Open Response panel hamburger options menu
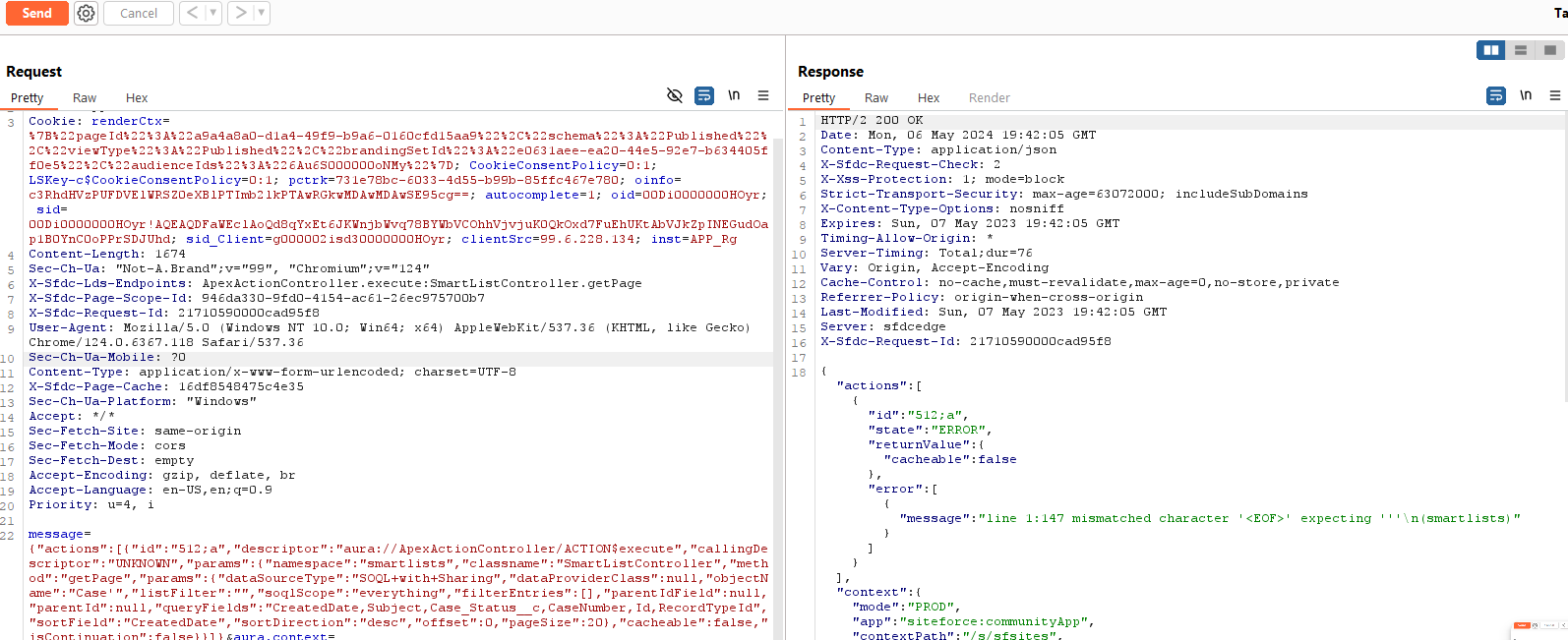 1555,95
